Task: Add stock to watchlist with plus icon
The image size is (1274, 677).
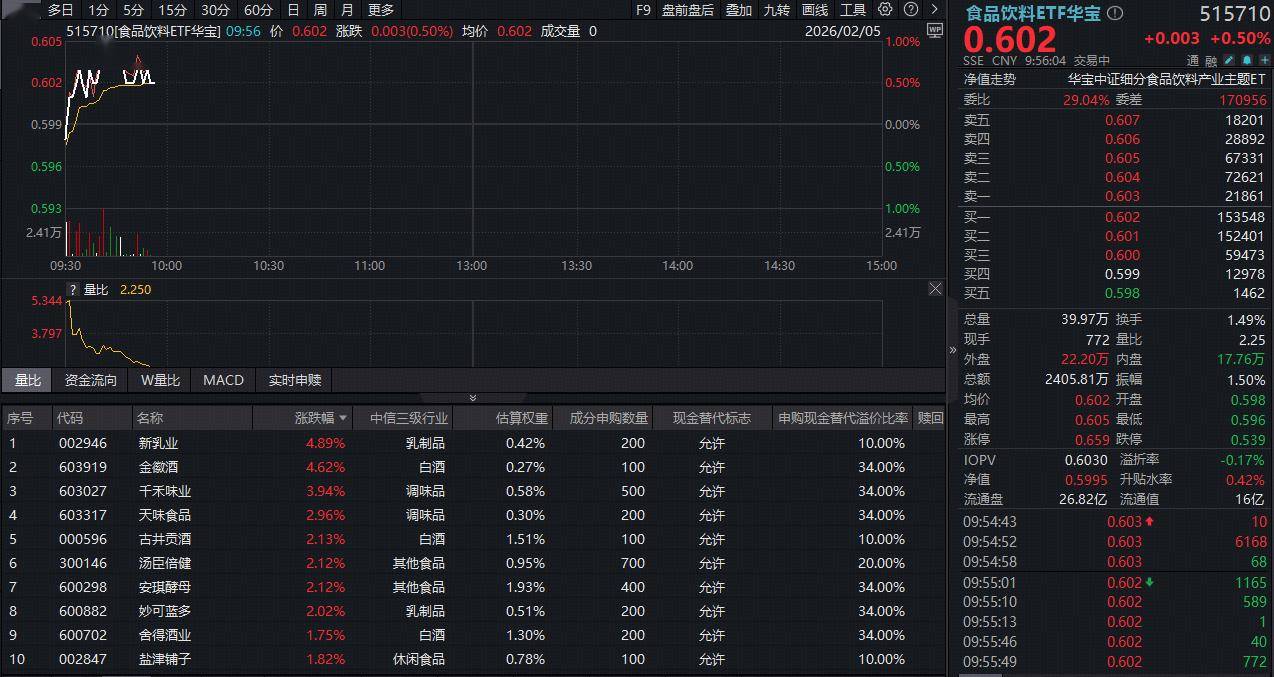Action: (1262, 61)
